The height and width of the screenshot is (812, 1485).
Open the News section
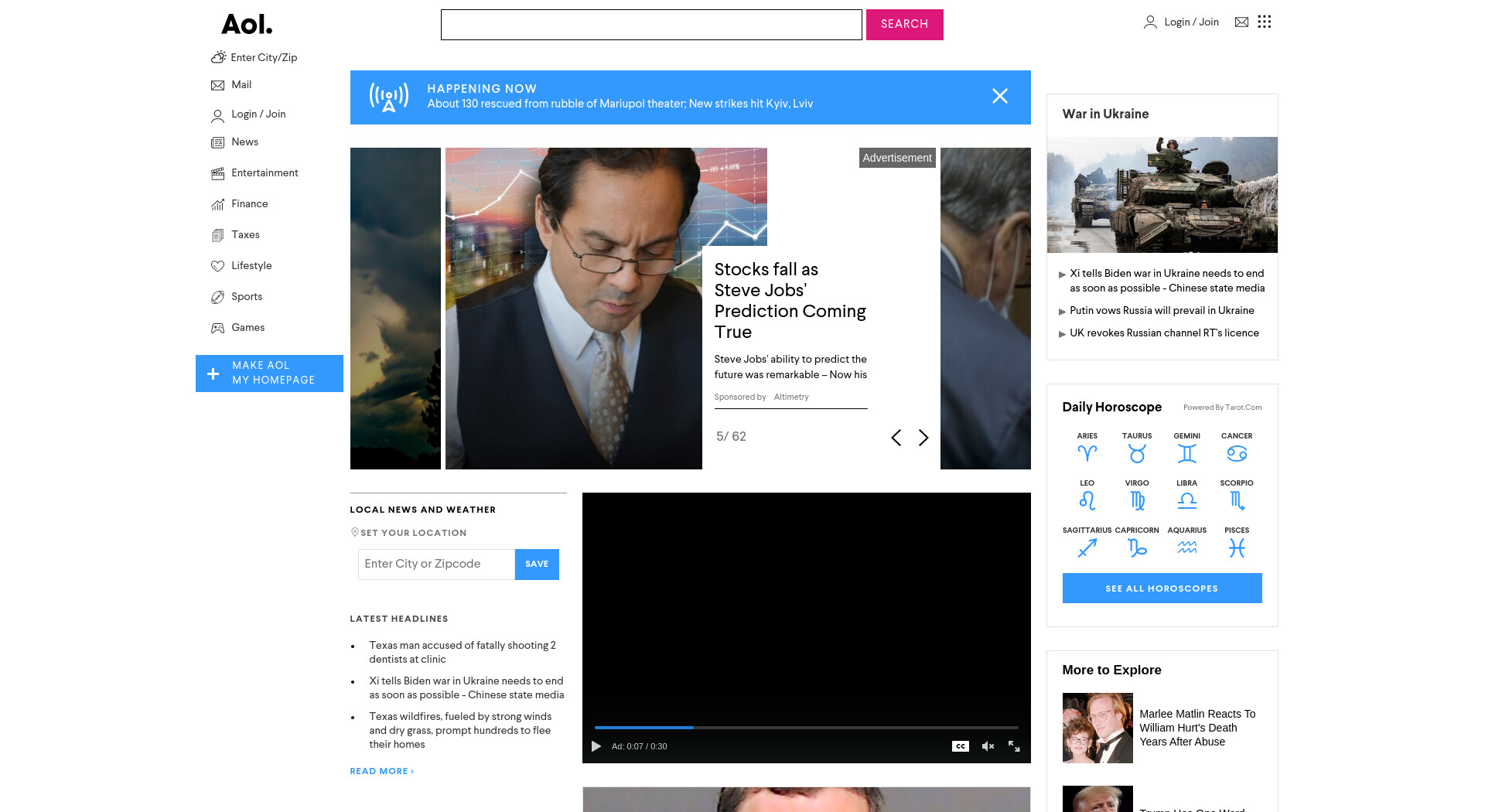(244, 142)
